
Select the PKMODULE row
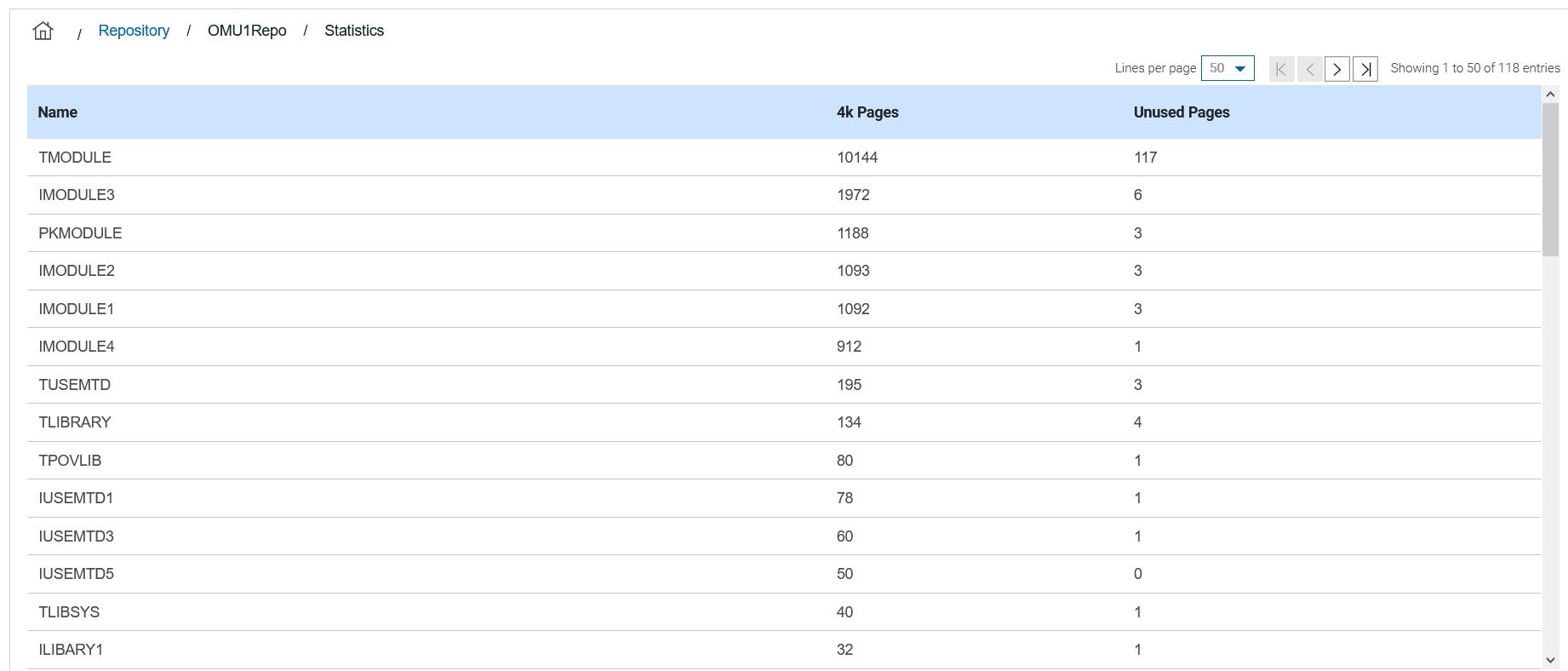tap(80, 233)
